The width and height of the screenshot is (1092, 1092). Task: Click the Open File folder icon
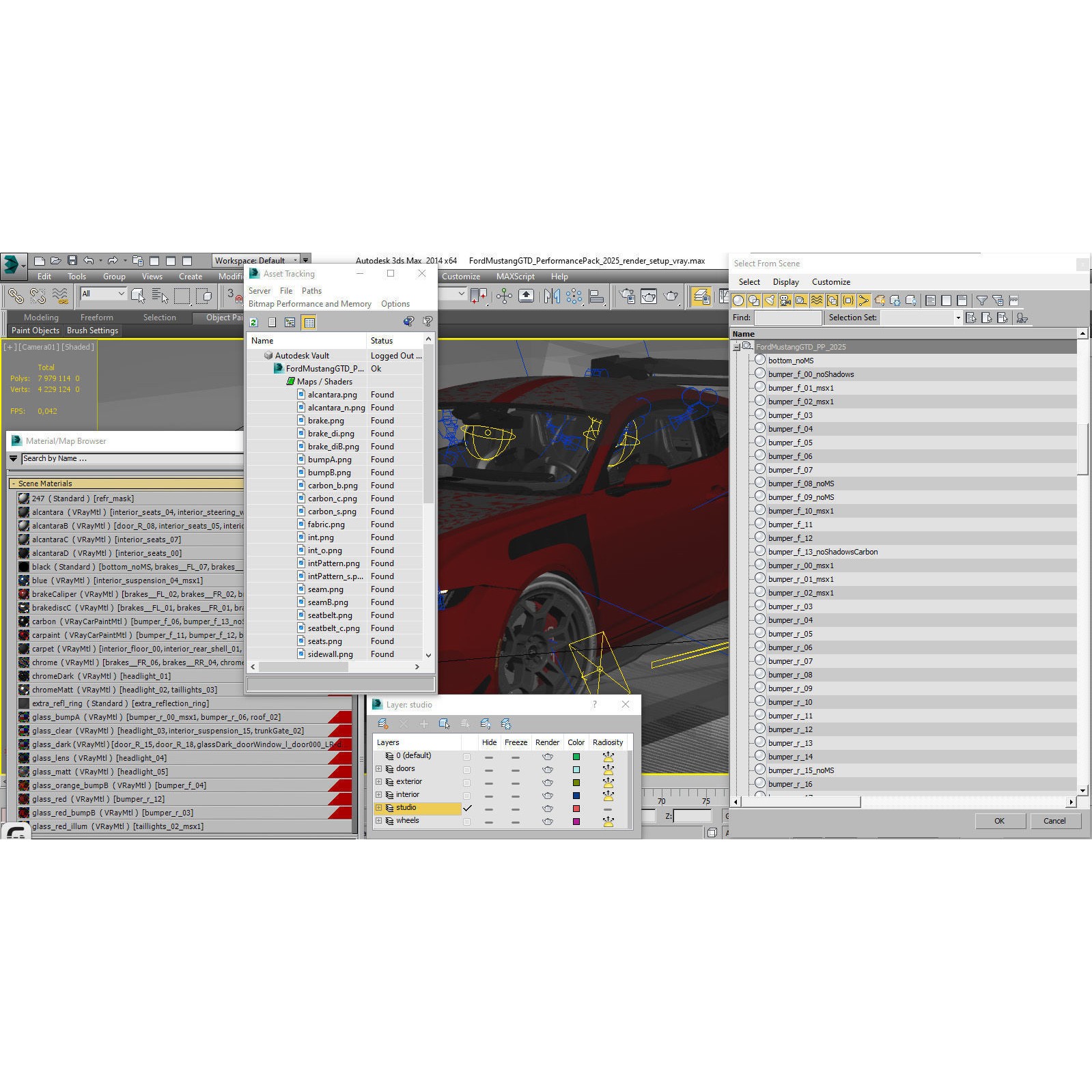55,260
